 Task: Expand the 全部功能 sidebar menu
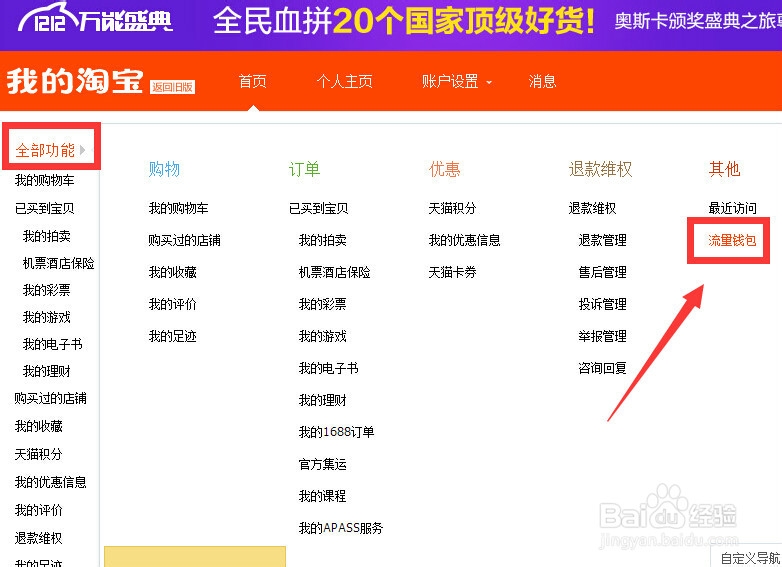tap(51, 150)
